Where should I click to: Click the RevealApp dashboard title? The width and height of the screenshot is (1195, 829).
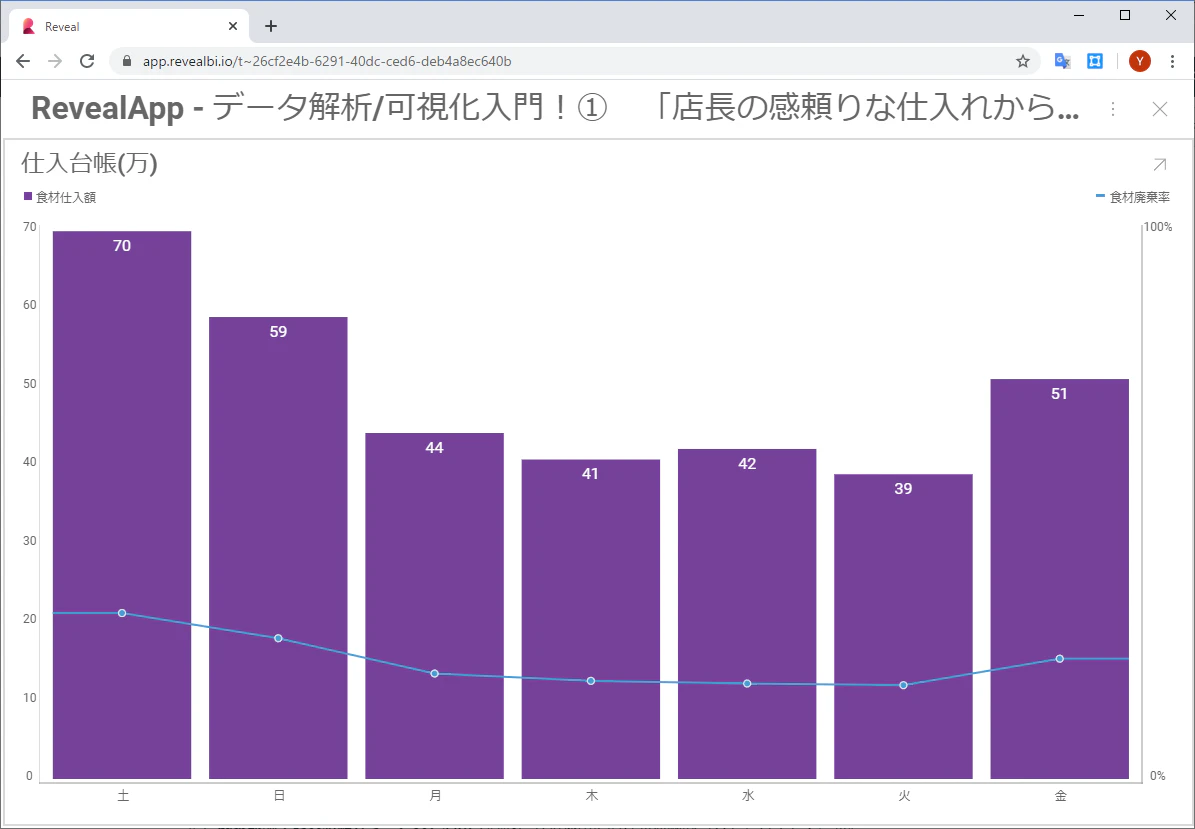(x=554, y=109)
